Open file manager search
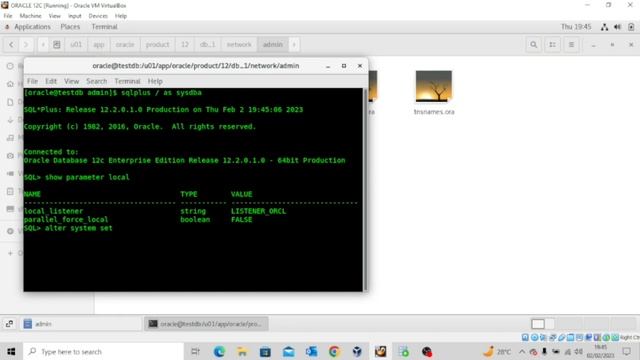Viewport: 640px width, 360px height. 533,44
